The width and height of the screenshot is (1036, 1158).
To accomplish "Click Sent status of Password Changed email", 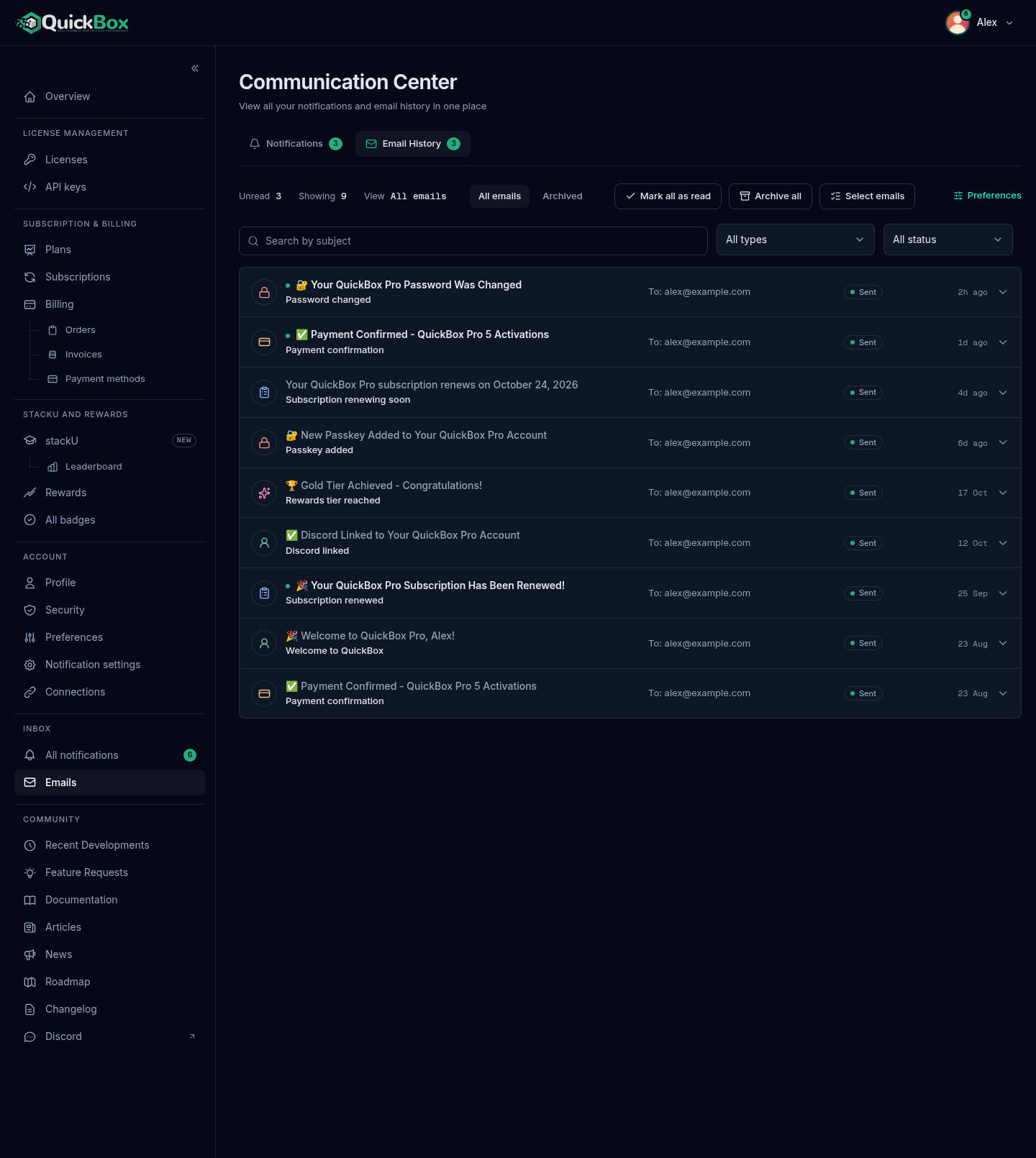I will [x=863, y=292].
